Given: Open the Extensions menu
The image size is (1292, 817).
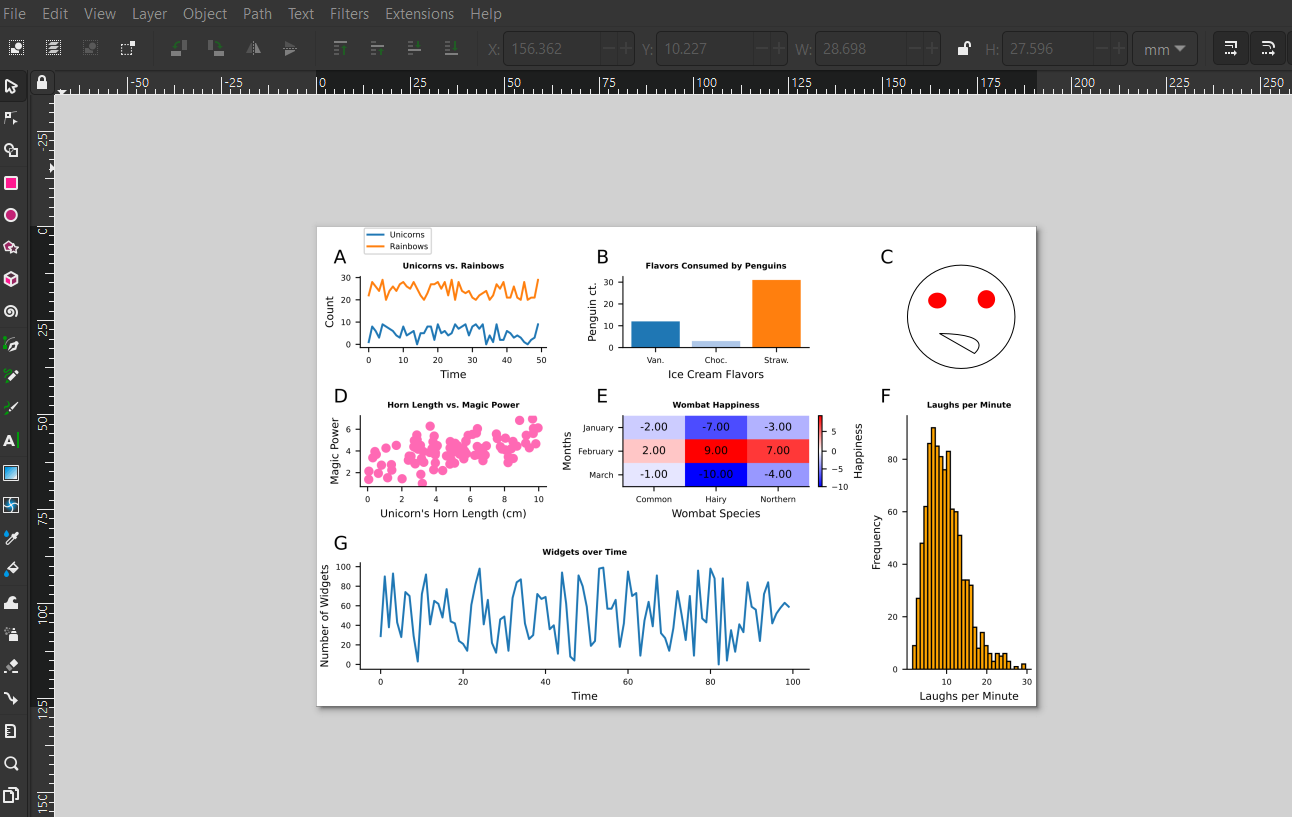Looking at the screenshot, I should 419,13.
